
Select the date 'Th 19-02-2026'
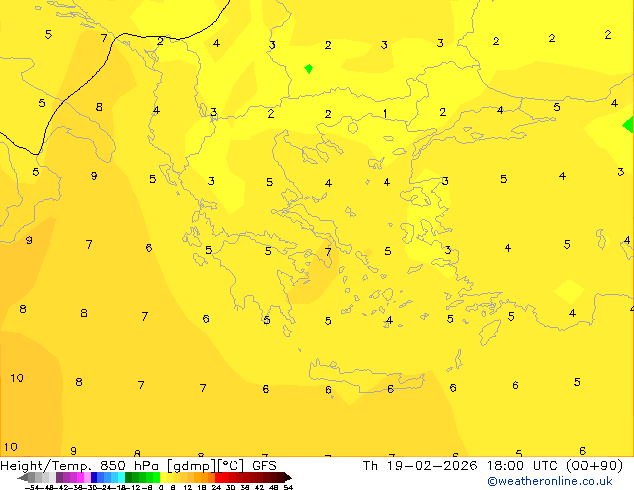tap(420, 466)
